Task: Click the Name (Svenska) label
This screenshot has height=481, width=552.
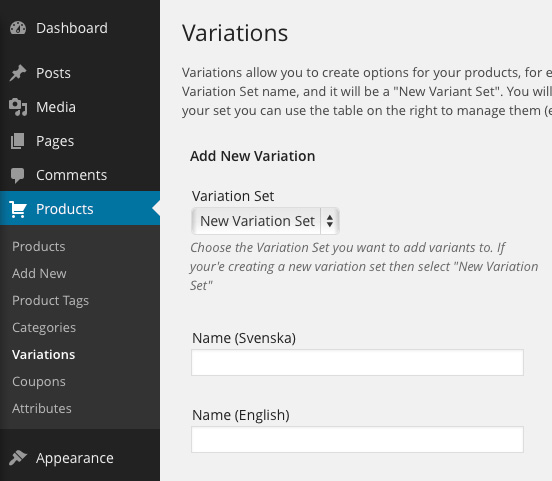Action: coord(244,338)
